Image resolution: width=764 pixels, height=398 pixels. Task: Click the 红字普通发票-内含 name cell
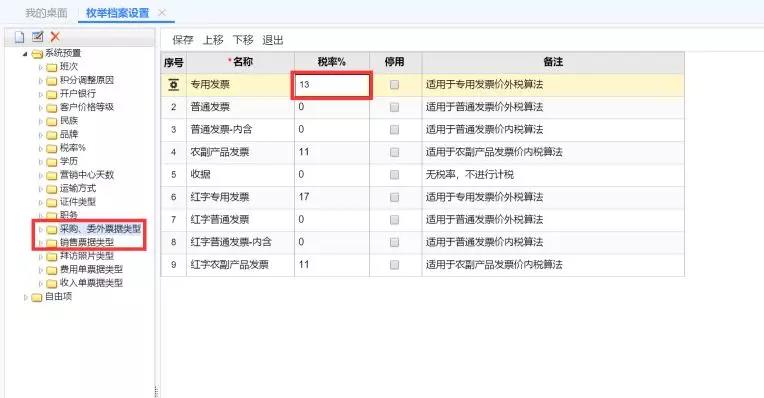tap(240, 242)
